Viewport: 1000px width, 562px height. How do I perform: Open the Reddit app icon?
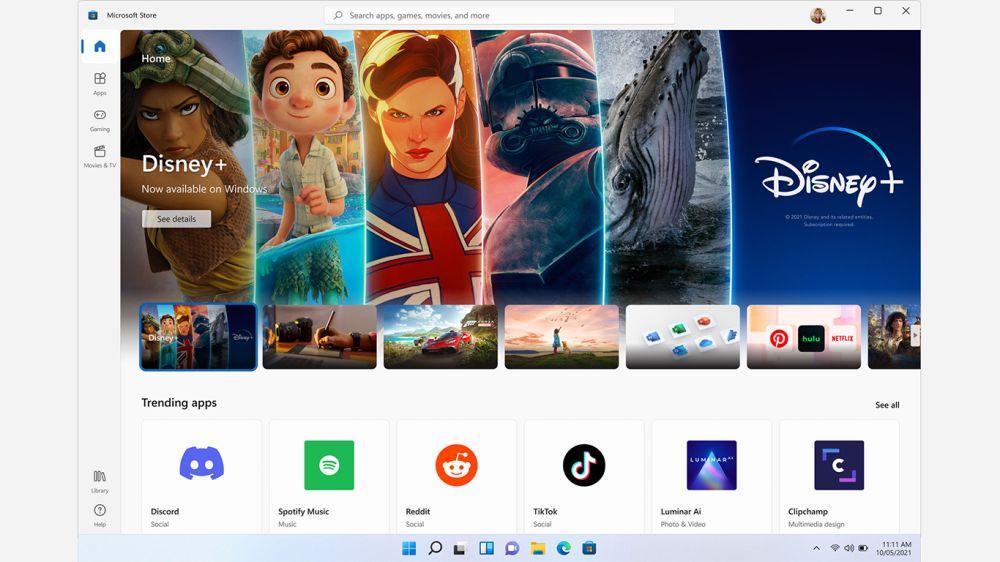tap(457, 465)
